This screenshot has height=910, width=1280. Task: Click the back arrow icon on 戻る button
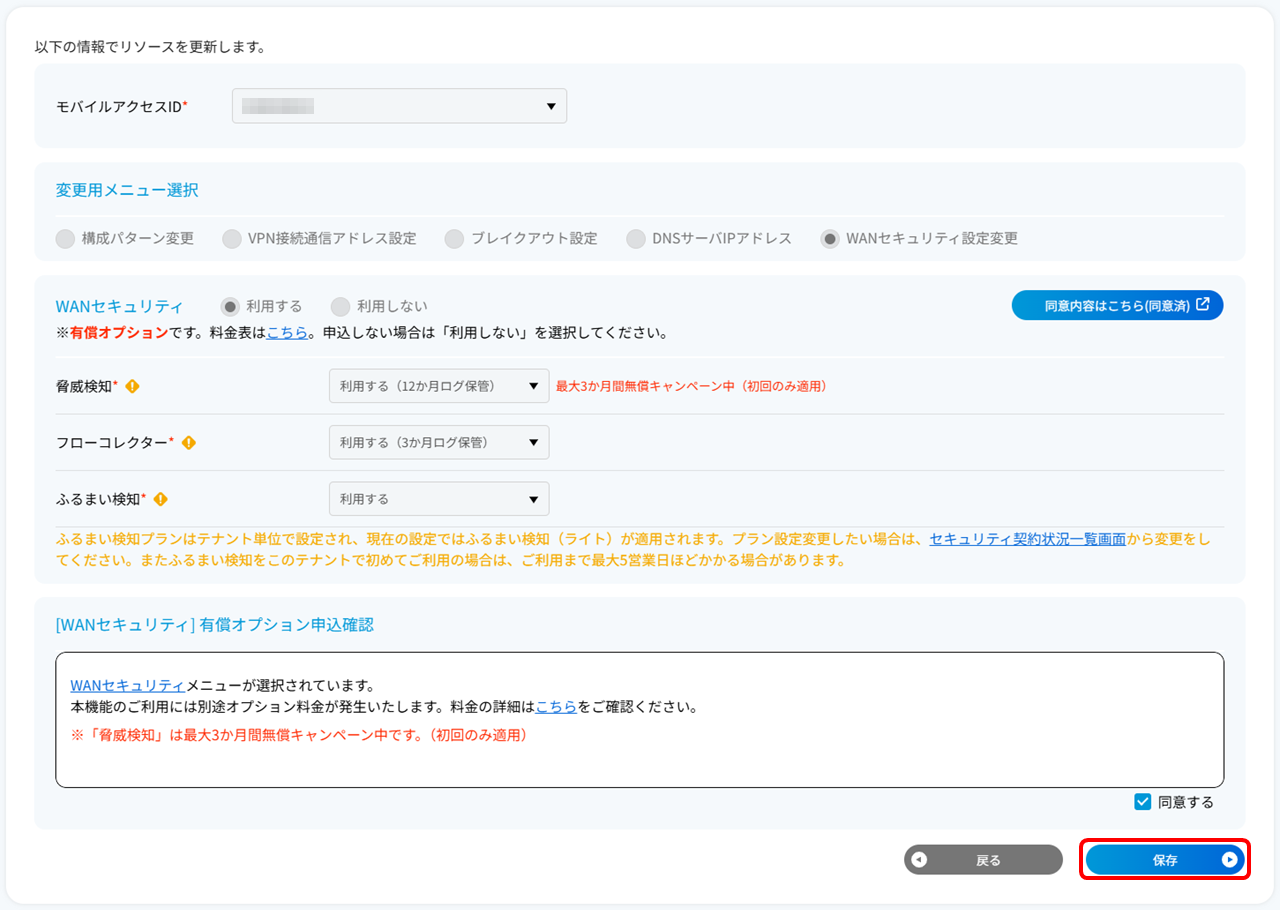click(919, 860)
